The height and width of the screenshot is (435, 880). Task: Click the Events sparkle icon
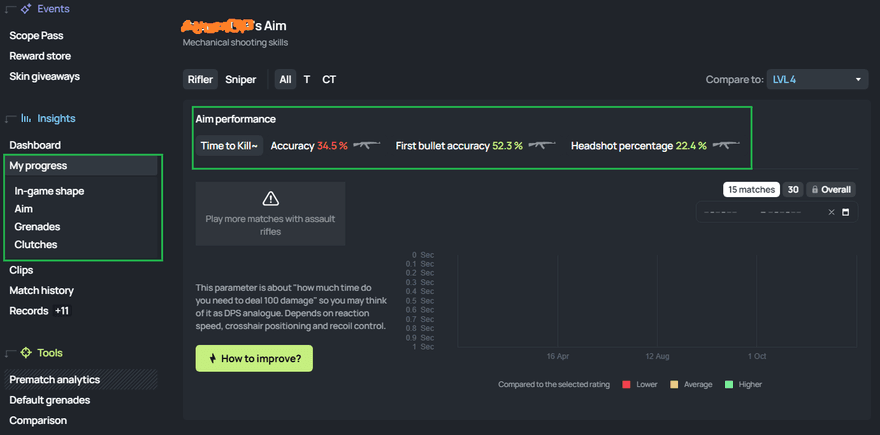26,8
